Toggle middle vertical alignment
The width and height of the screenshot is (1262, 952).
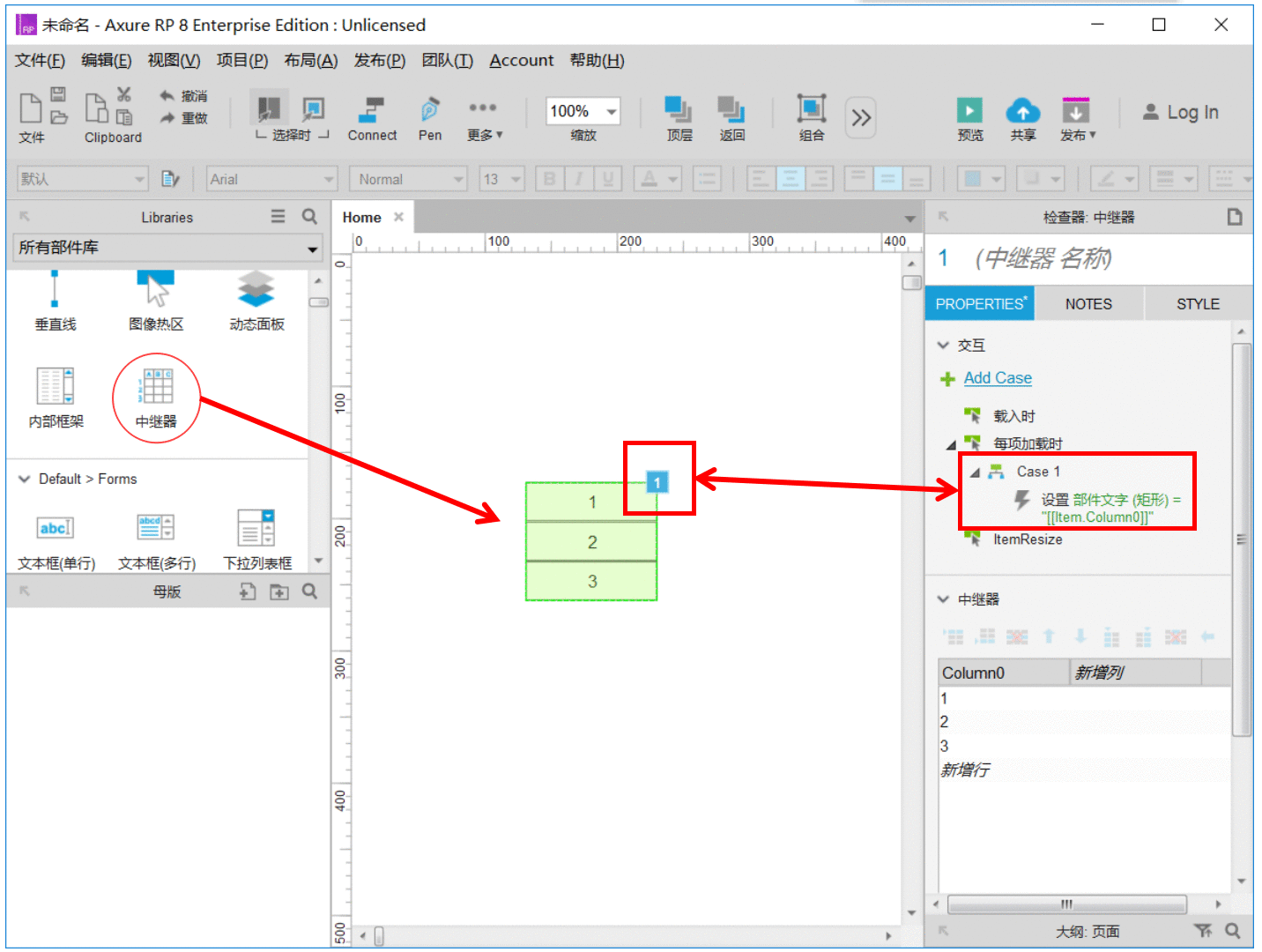point(887,179)
